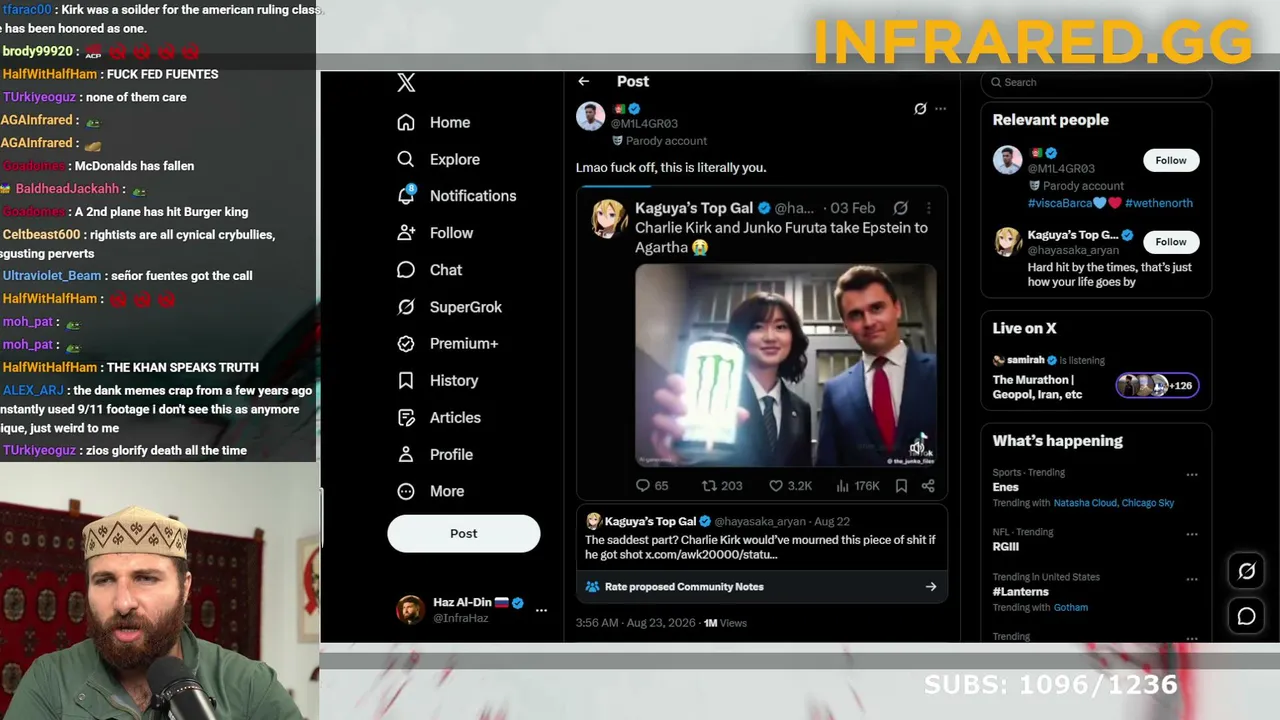
Task: Click the +126 listeners pill
Action: tap(1157, 386)
